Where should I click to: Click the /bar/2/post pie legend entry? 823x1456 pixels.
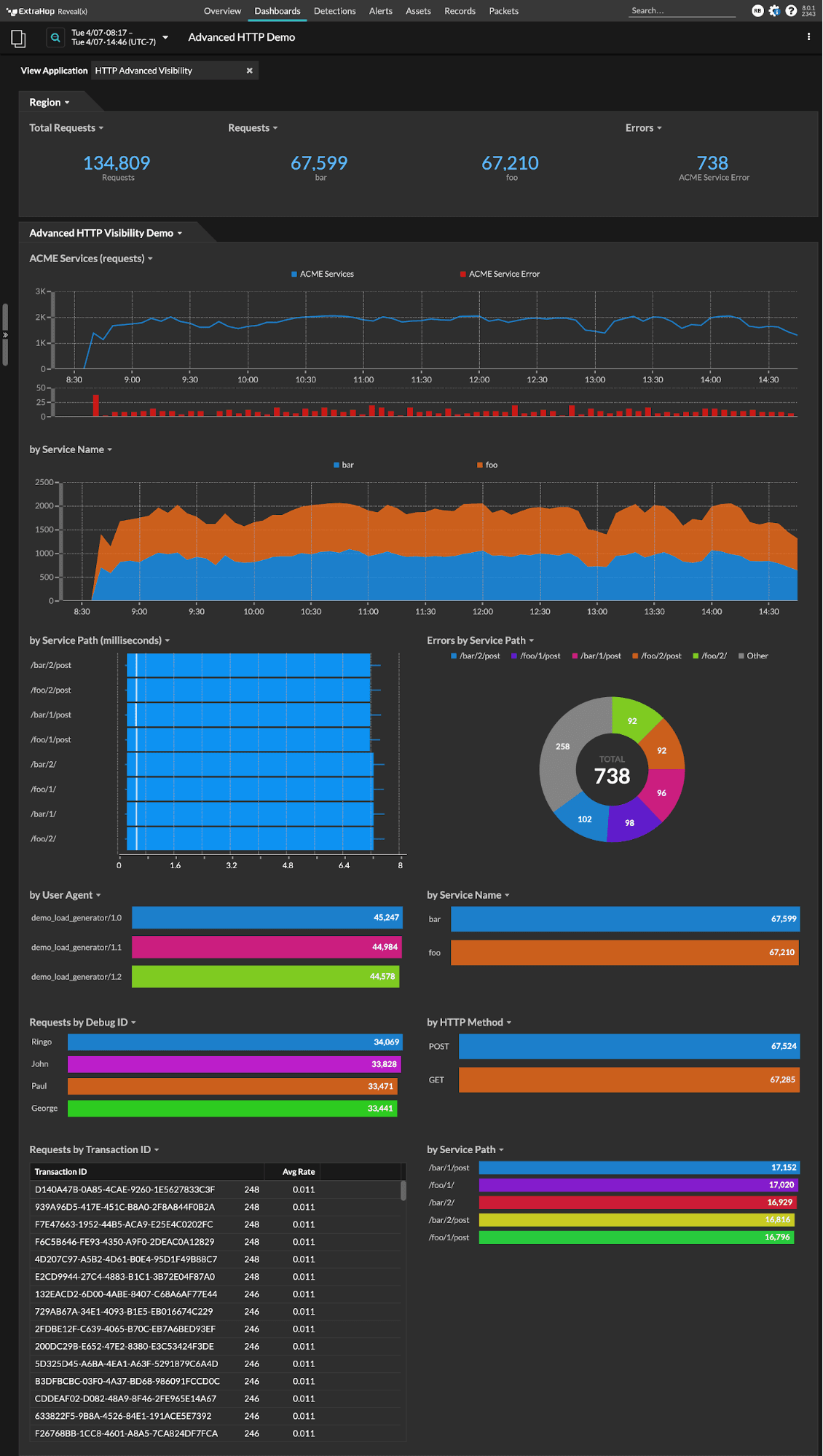tap(476, 656)
